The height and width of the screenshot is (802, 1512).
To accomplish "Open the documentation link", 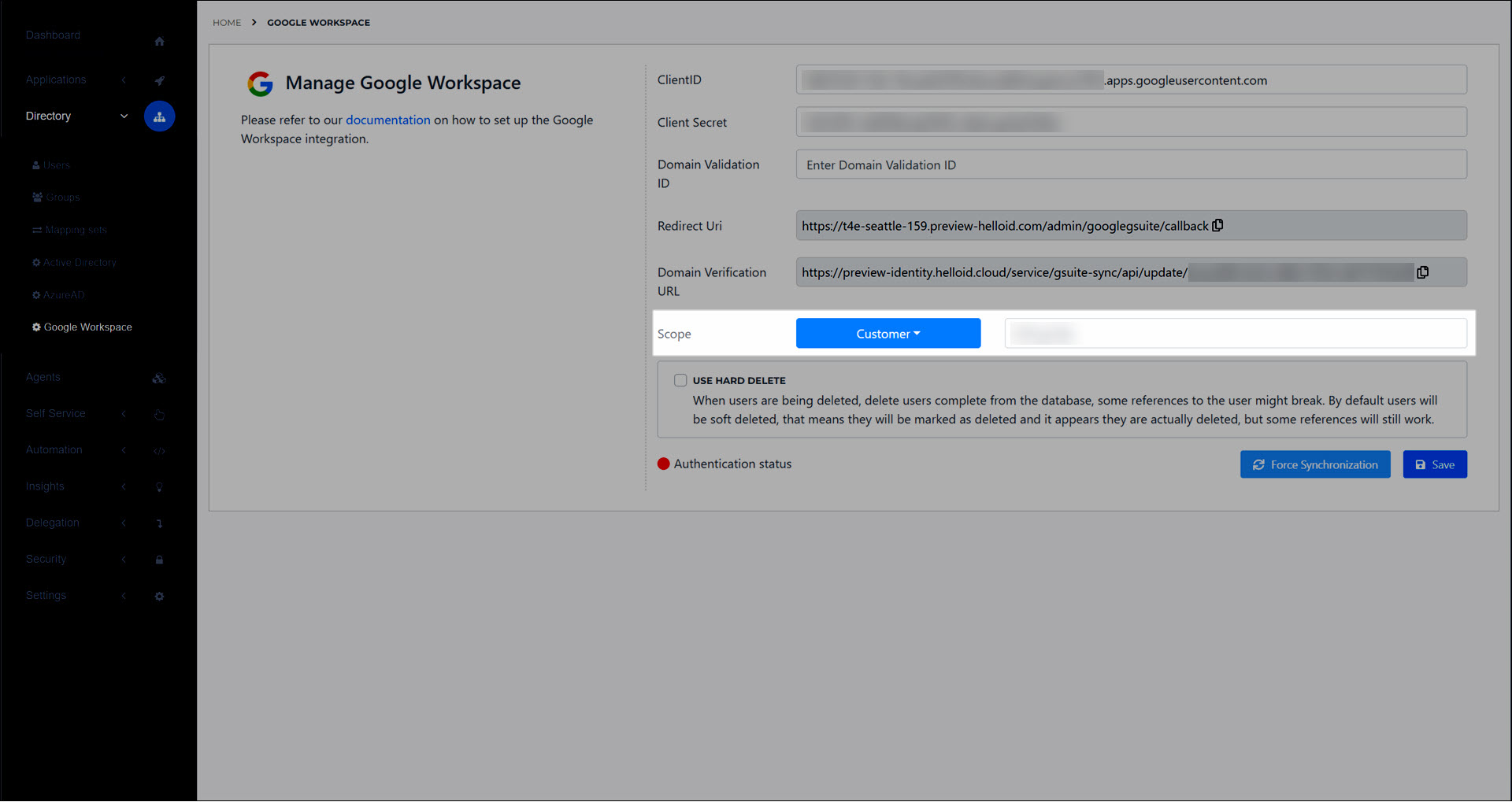I will pos(388,120).
